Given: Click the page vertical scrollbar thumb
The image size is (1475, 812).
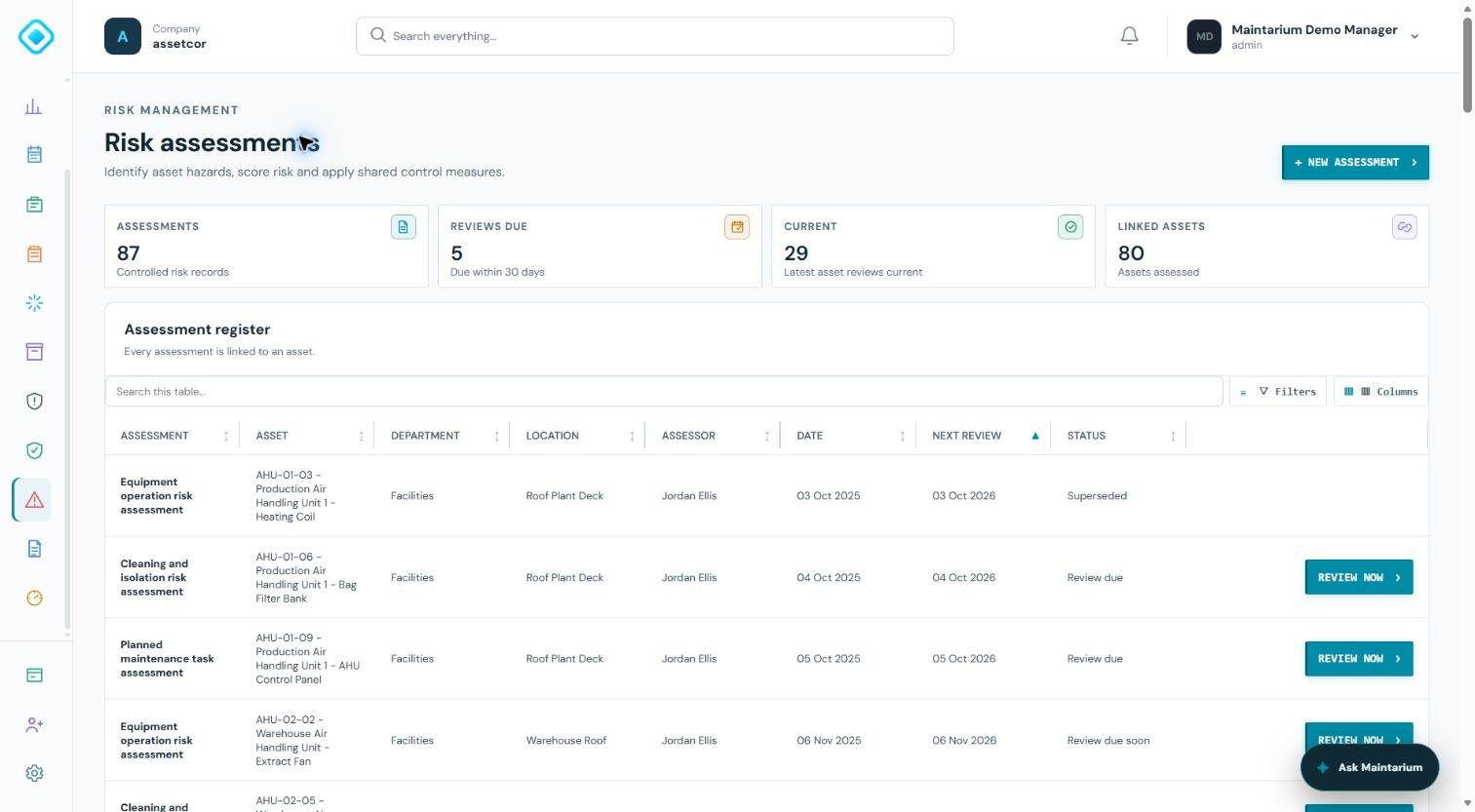Looking at the screenshot, I should click(1467, 63).
